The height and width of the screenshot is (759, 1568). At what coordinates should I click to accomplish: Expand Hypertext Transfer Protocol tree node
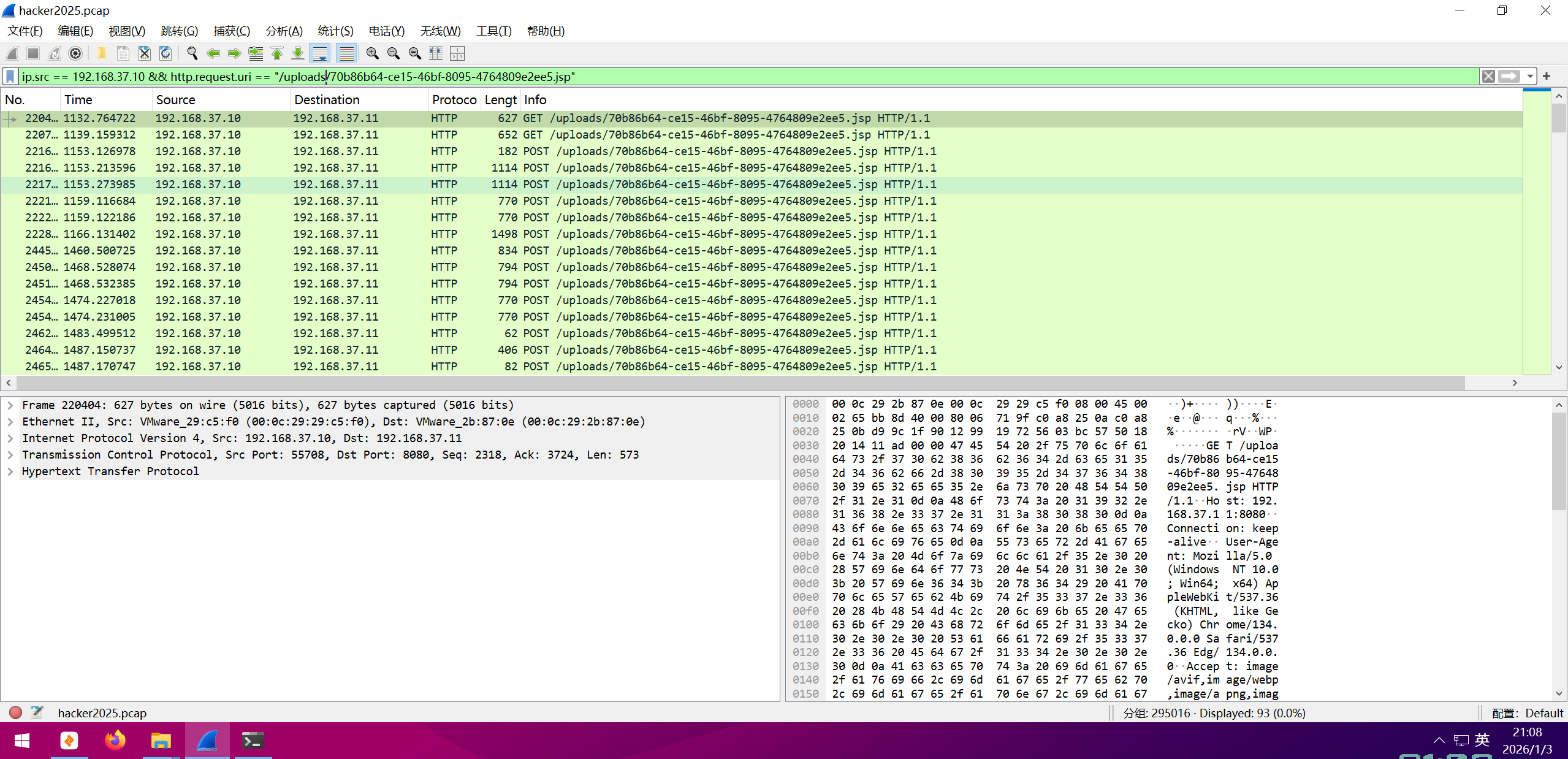click(x=10, y=471)
